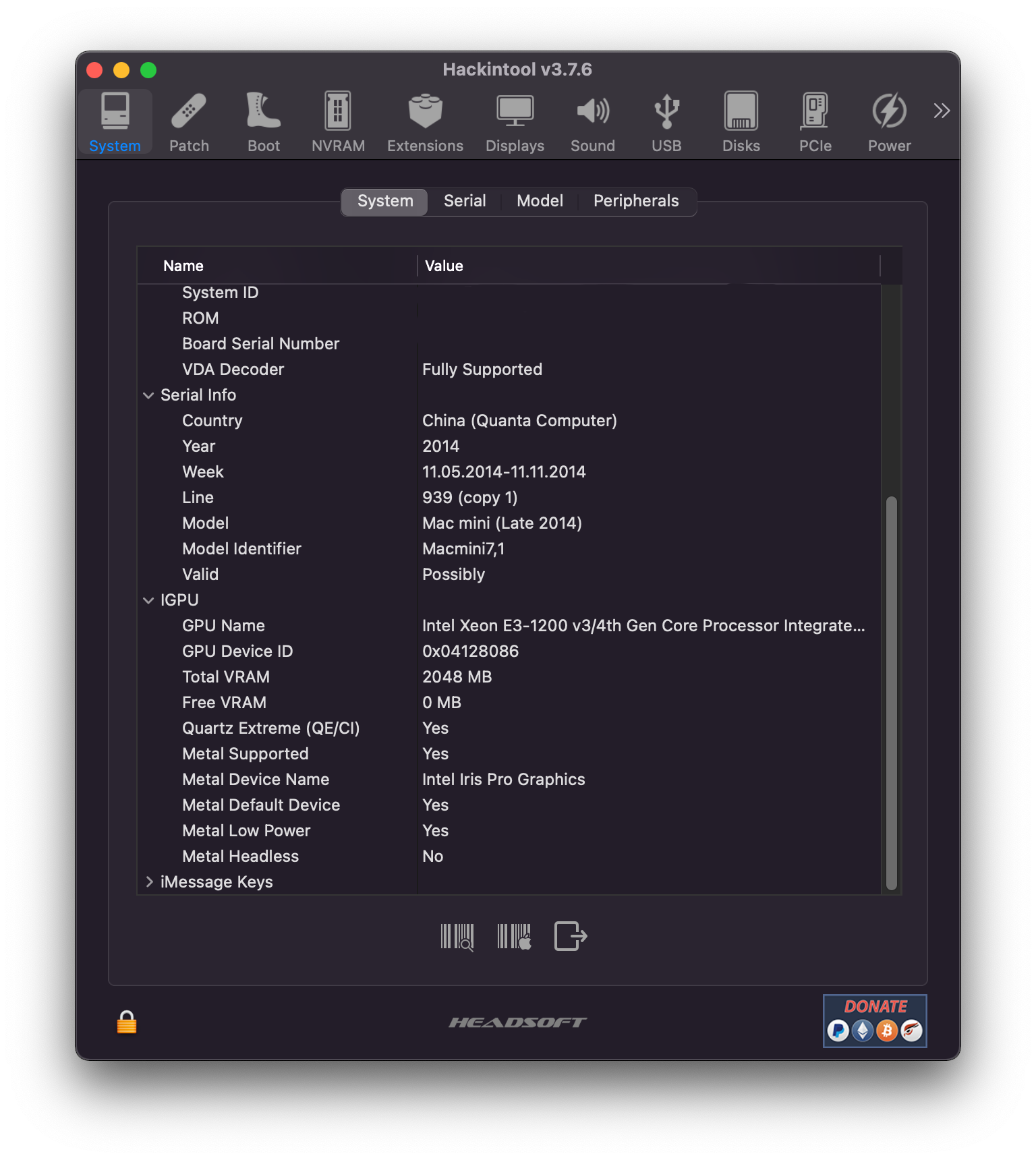Click the Headsoft logo
Viewport: 1036px width, 1160px height.
(518, 1022)
